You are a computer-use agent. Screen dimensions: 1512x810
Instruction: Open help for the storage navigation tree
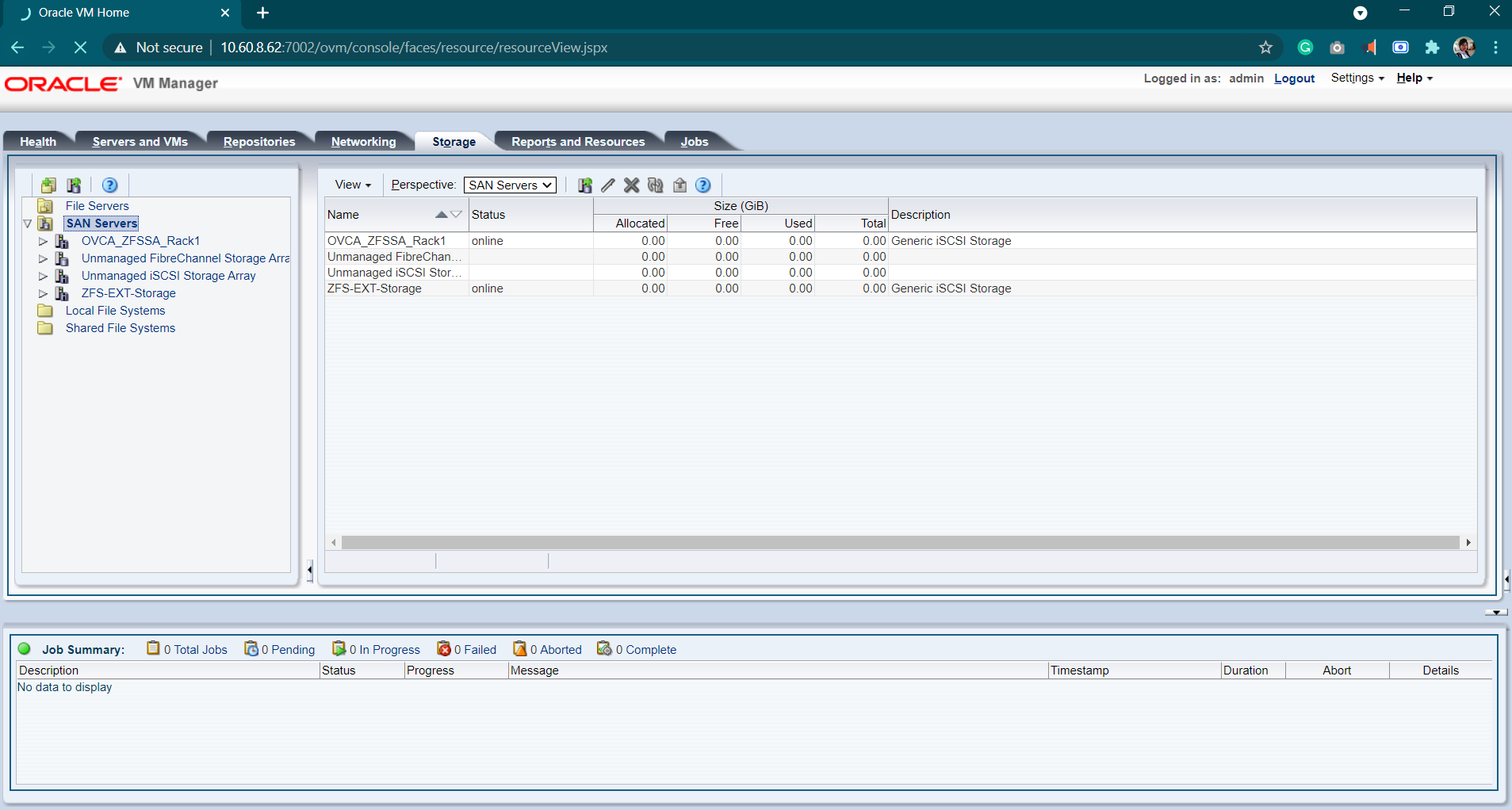pyautogui.click(x=110, y=185)
